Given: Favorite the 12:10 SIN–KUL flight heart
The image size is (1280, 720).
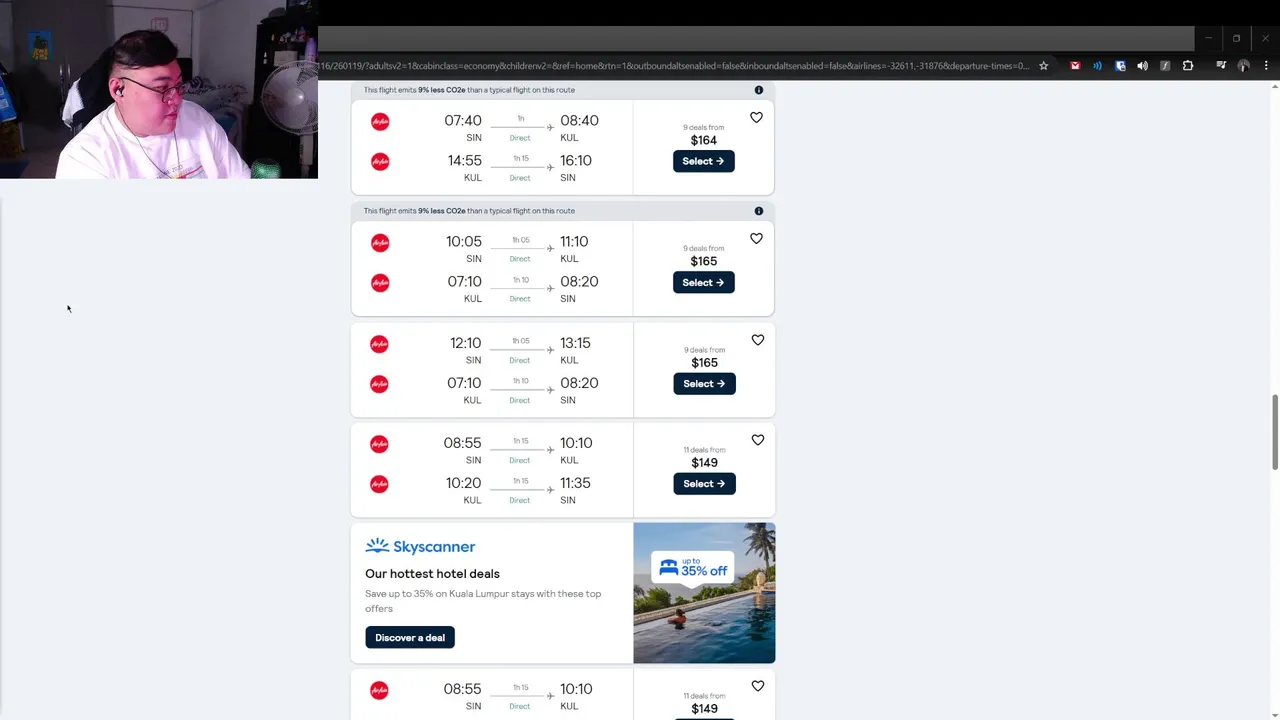Looking at the screenshot, I should (x=758, y=340).
